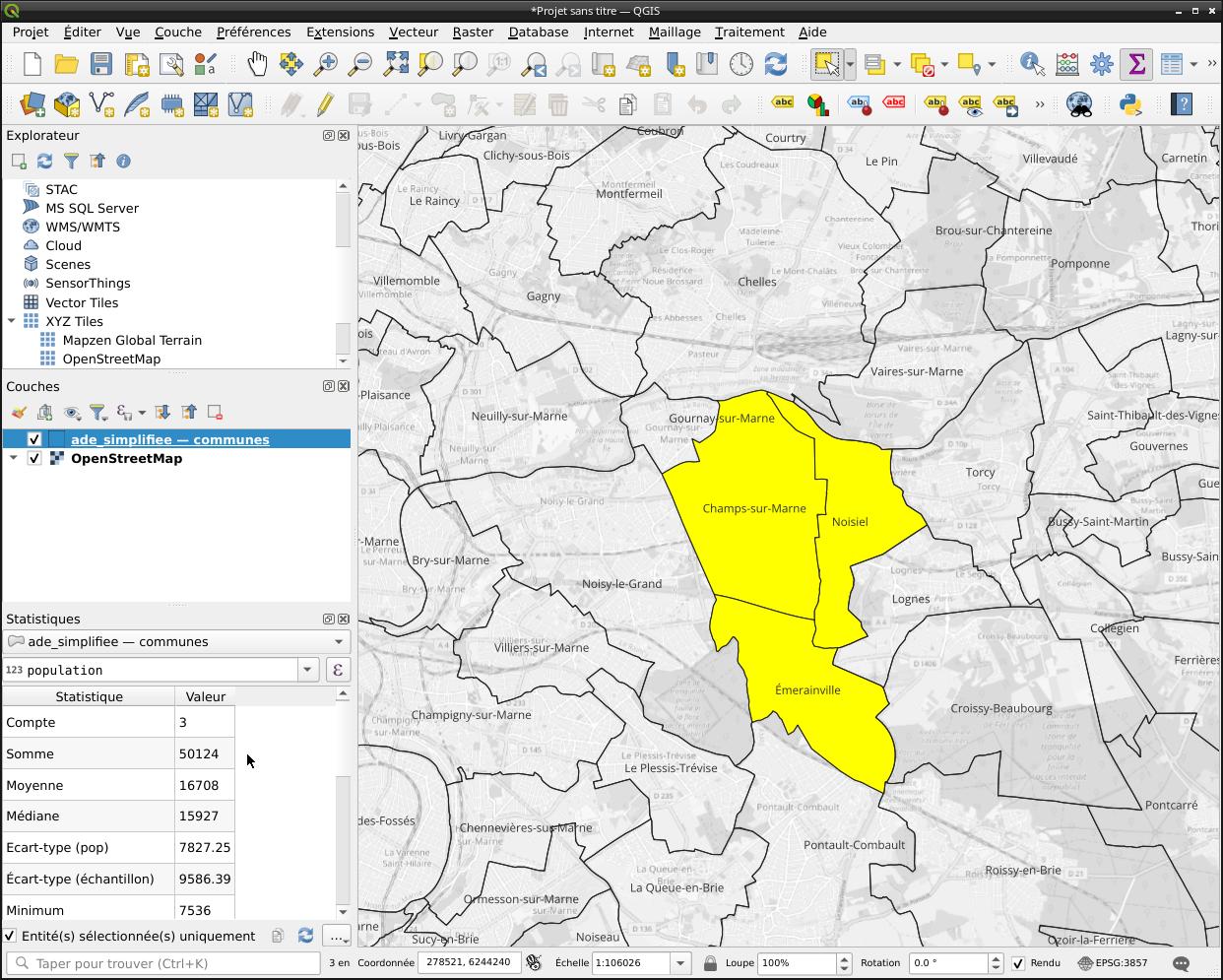Image resolution: width=1223 pixels, height=980 pixels.
Task: Open the Traitement menu
Action: [749, 32]
